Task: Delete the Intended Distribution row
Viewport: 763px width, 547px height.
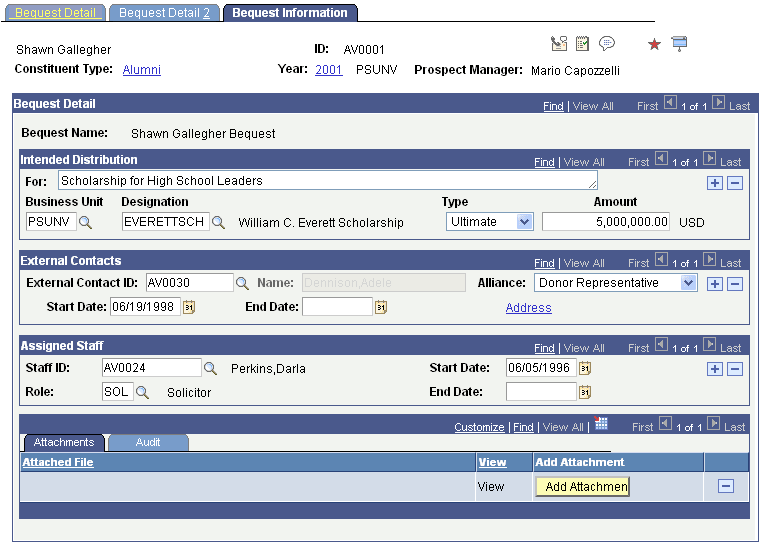Action: click(735, 183)
